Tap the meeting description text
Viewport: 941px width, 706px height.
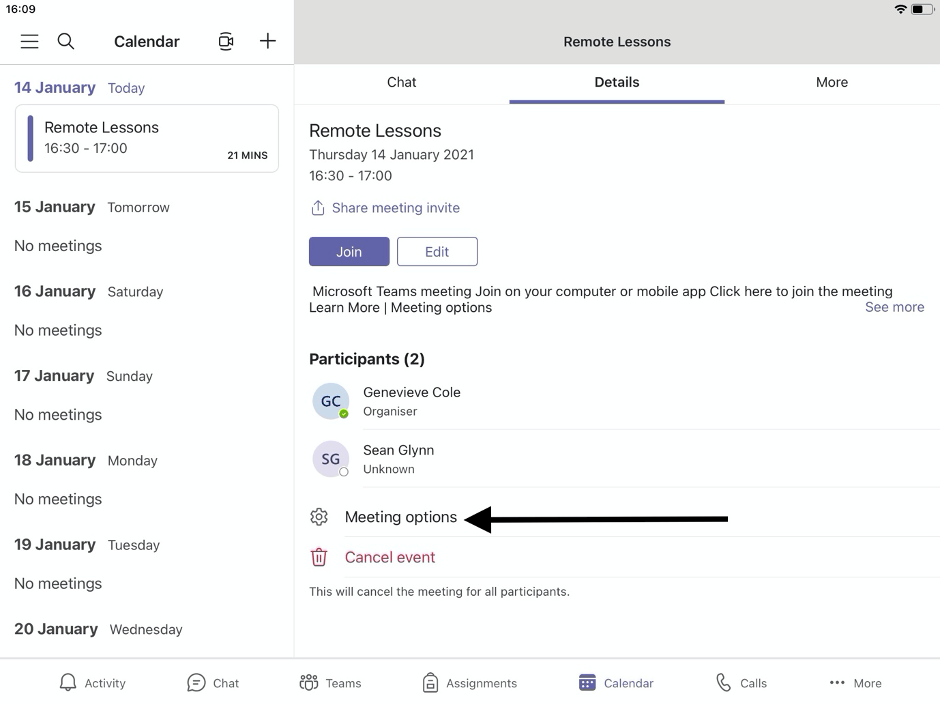point(601,300)
